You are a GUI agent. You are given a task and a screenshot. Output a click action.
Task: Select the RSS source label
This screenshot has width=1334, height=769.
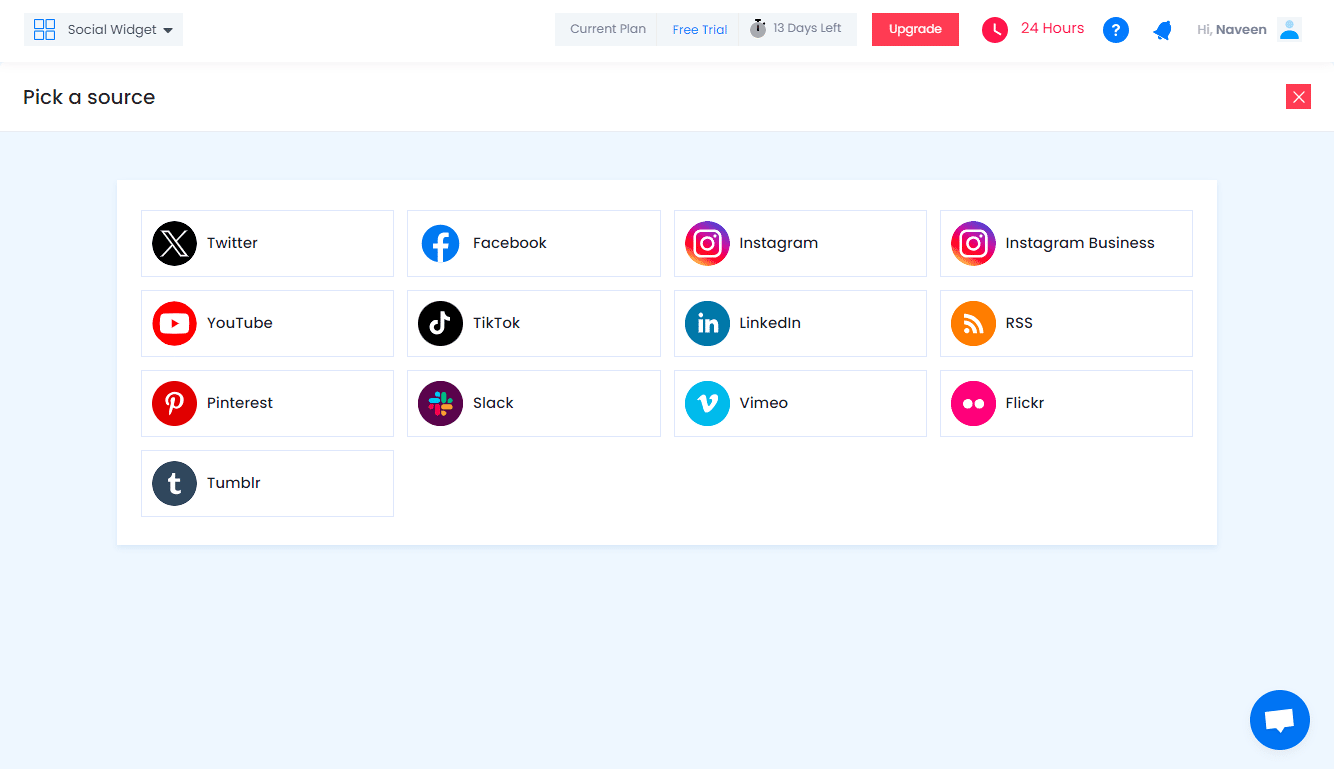(x=1019, y=323)
